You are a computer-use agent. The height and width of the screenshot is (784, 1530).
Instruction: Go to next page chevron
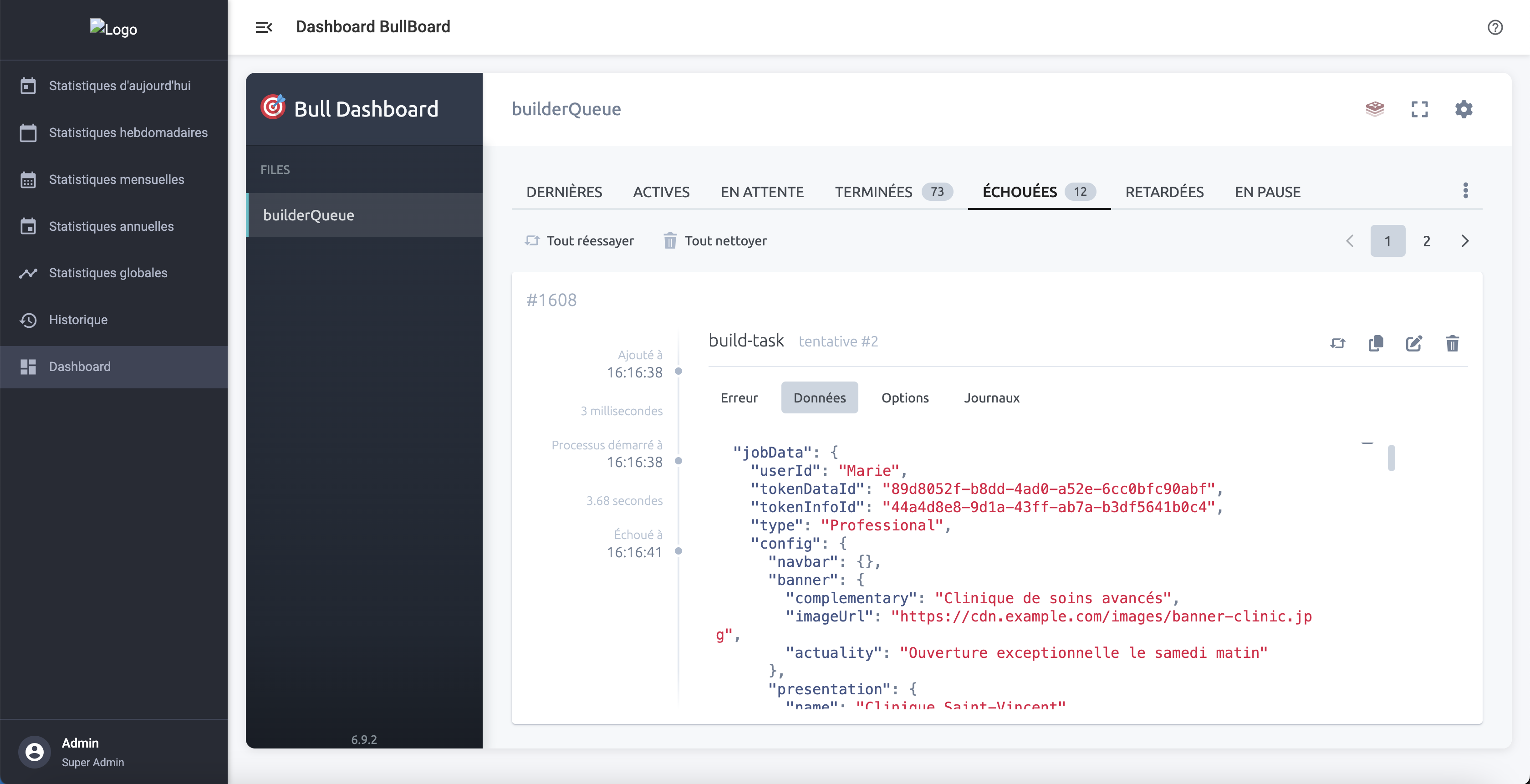pyautogui.click(x=1465, y=240)
